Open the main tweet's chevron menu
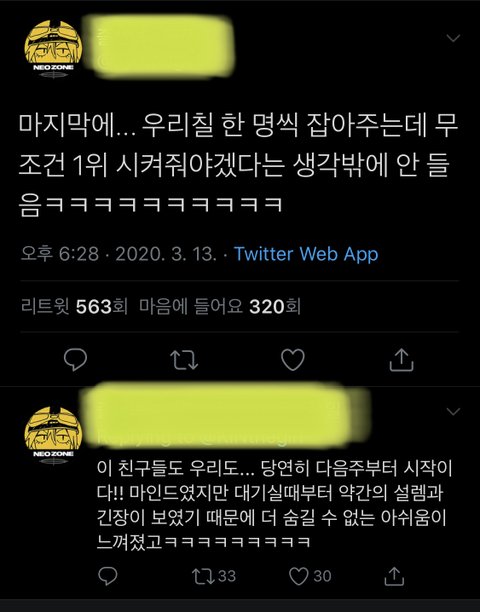The image size is (480, 612). coord(453,38)
